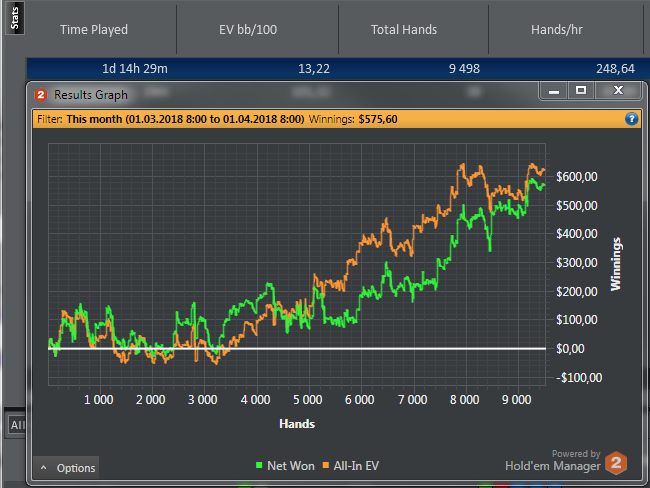650x488 pixels.
Task: Sort by Time Played column header
Action: pyautogui.click(x=94, y=29)
